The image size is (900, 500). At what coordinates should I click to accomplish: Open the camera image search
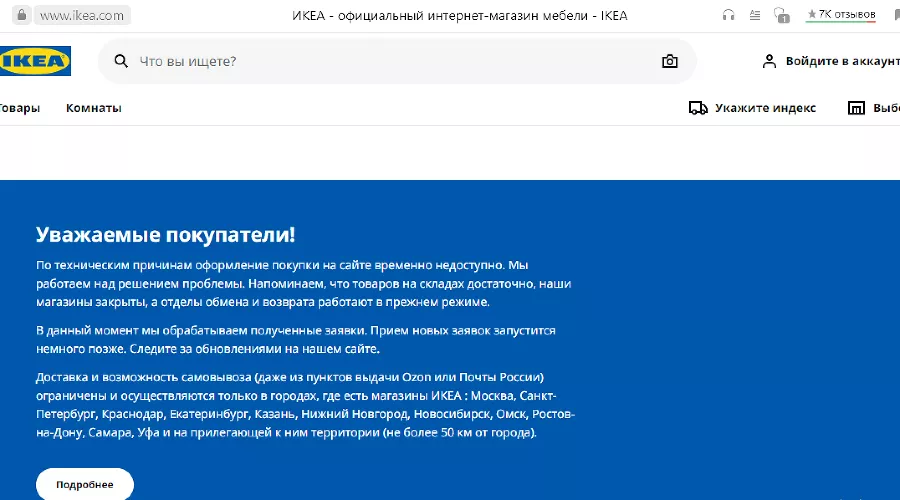pos(670,61)
